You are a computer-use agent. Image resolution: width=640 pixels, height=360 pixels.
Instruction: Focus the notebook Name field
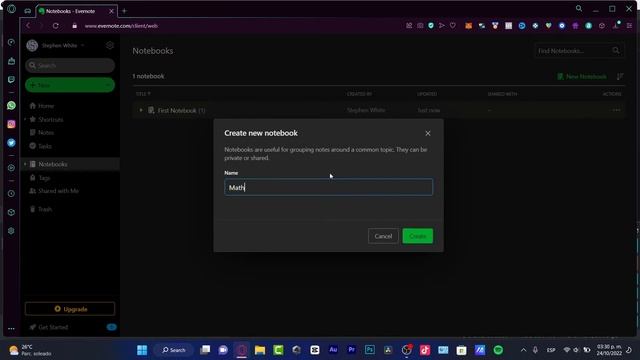tap(329, 187)
